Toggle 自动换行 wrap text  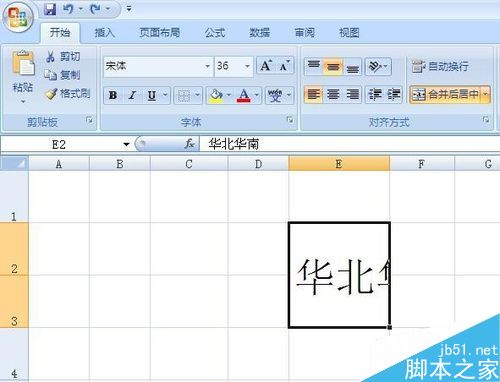(440, 66)
